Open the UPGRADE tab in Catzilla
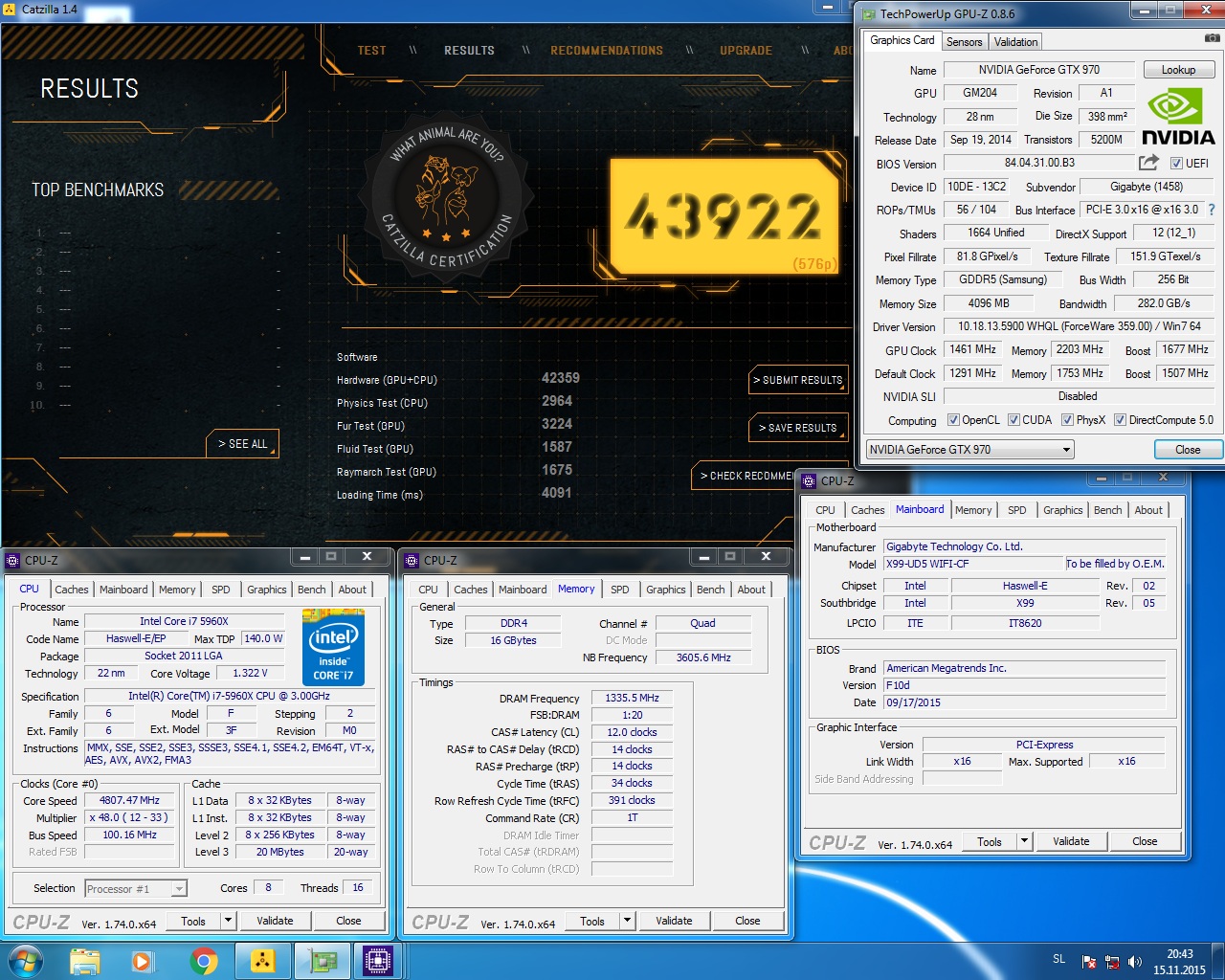 tap(746, 51)
